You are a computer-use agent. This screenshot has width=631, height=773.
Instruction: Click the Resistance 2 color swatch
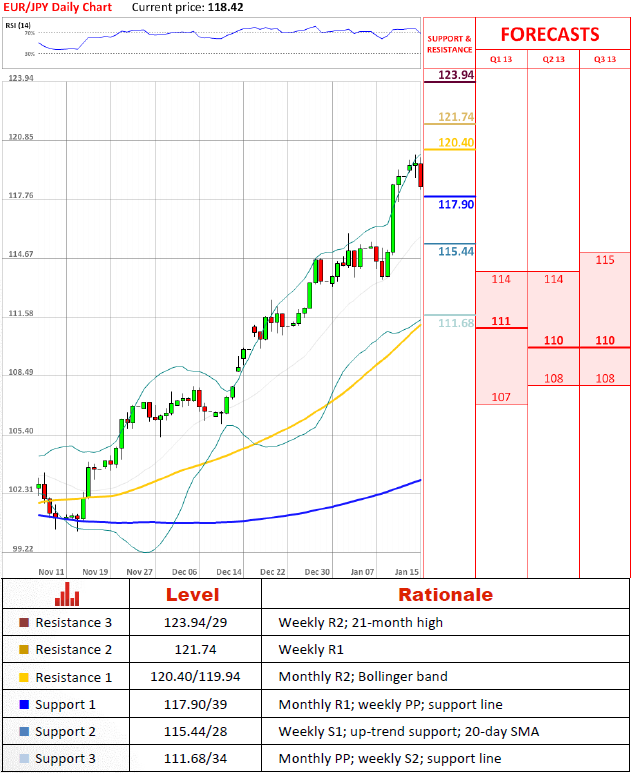(24, 650)
